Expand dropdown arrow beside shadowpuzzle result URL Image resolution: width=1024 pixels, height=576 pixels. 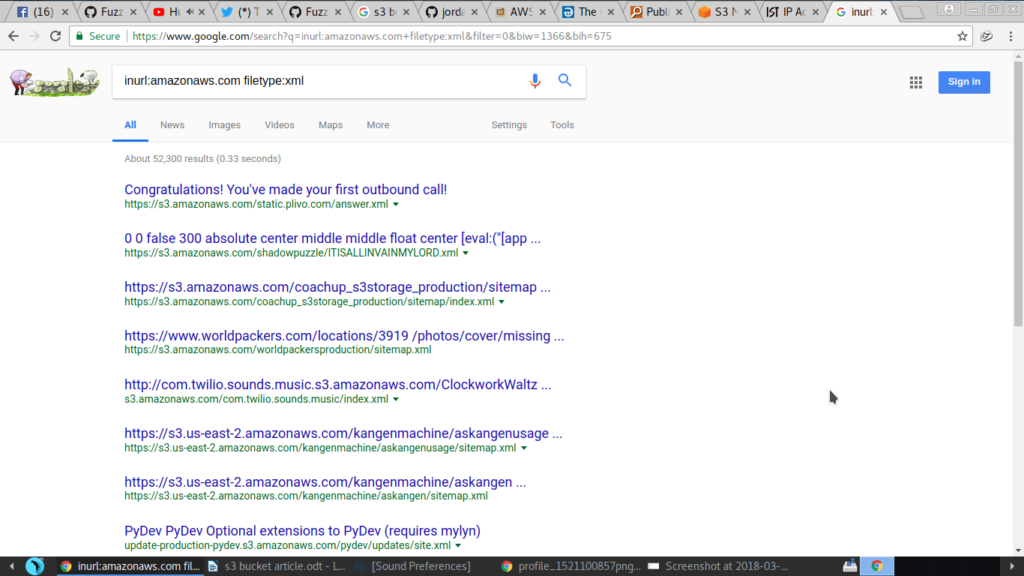466,253
